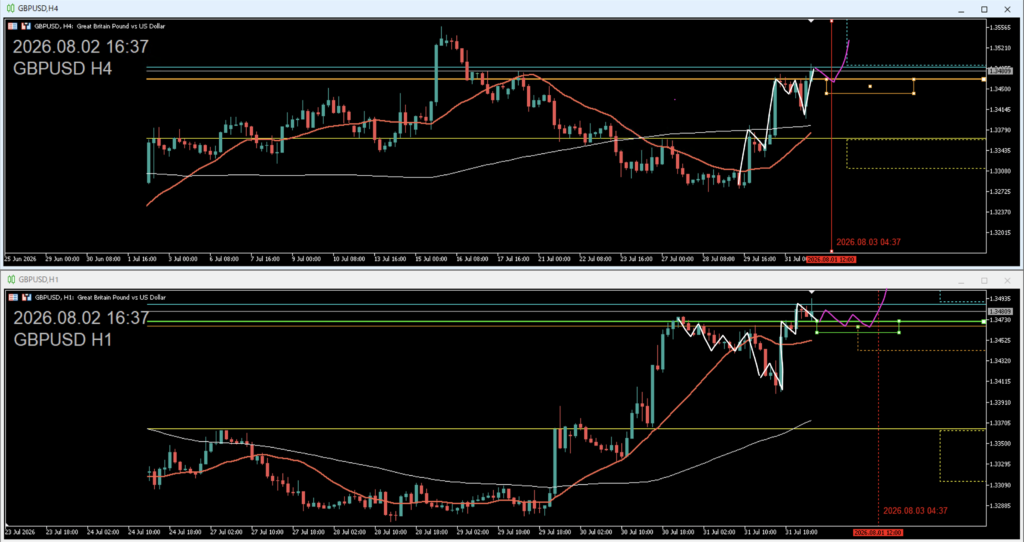The image size is (1024, 542).
Task: Click the green candlestick icon in GBPUSD,H1 title bar
Action: click(x=11, y=279)
